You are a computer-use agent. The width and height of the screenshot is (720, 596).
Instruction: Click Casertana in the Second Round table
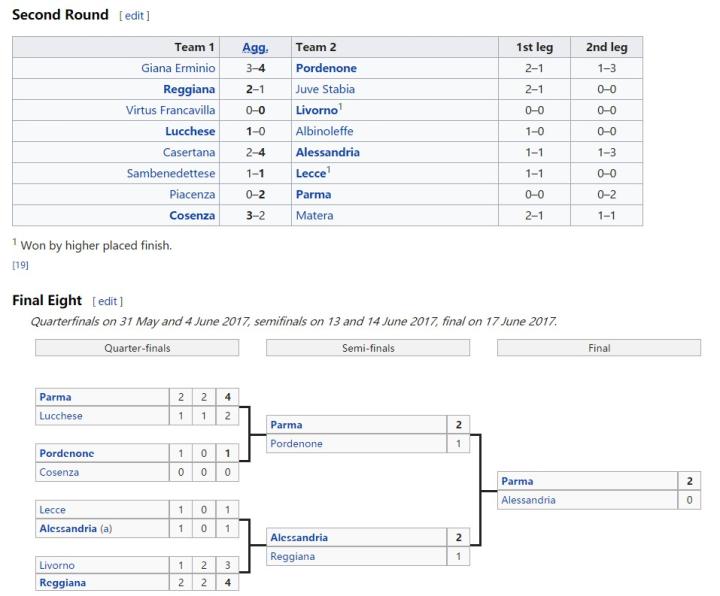(189, 152)
